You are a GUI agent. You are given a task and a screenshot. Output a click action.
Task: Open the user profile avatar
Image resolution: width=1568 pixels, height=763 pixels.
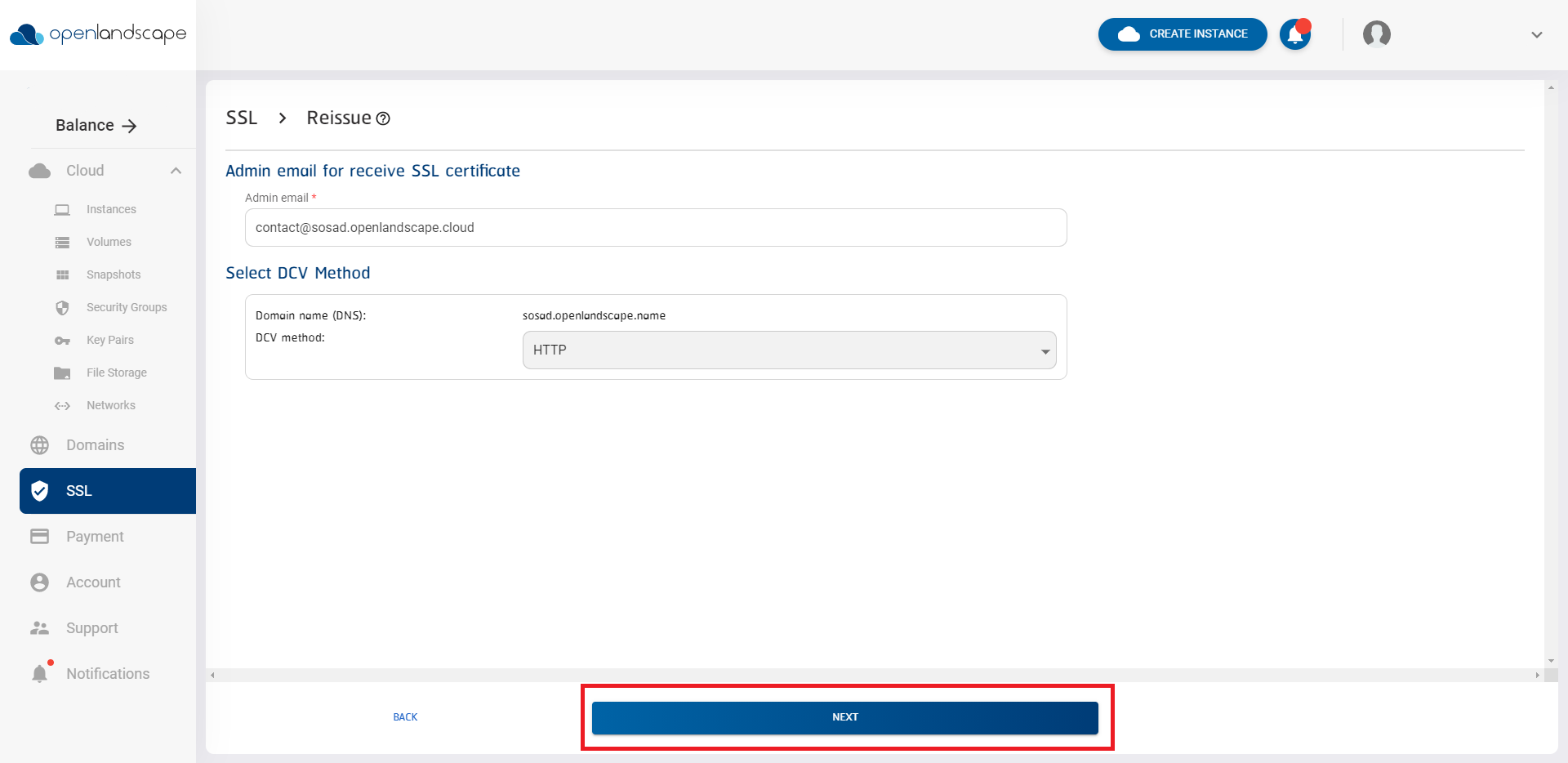tap(1376, 34)
